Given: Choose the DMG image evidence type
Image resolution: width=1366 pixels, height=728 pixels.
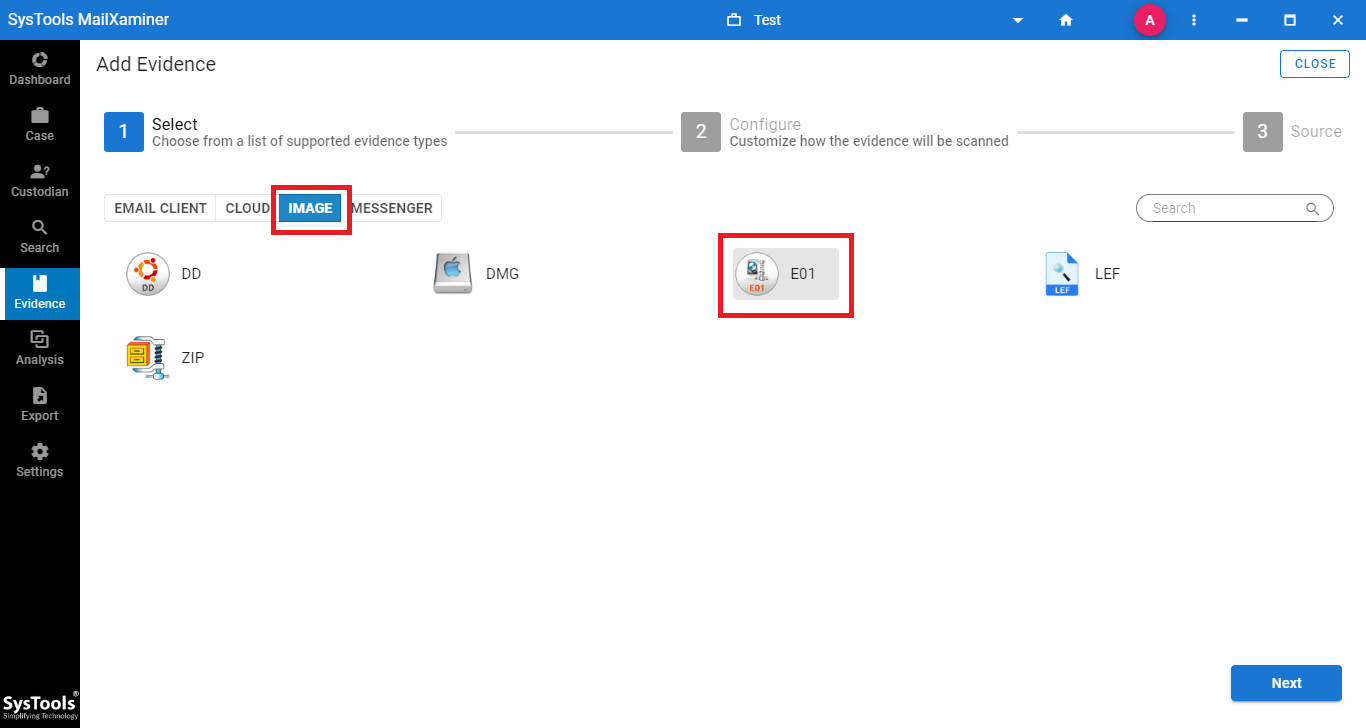Looking at the screenshot, I should click(x=477, y=274).
